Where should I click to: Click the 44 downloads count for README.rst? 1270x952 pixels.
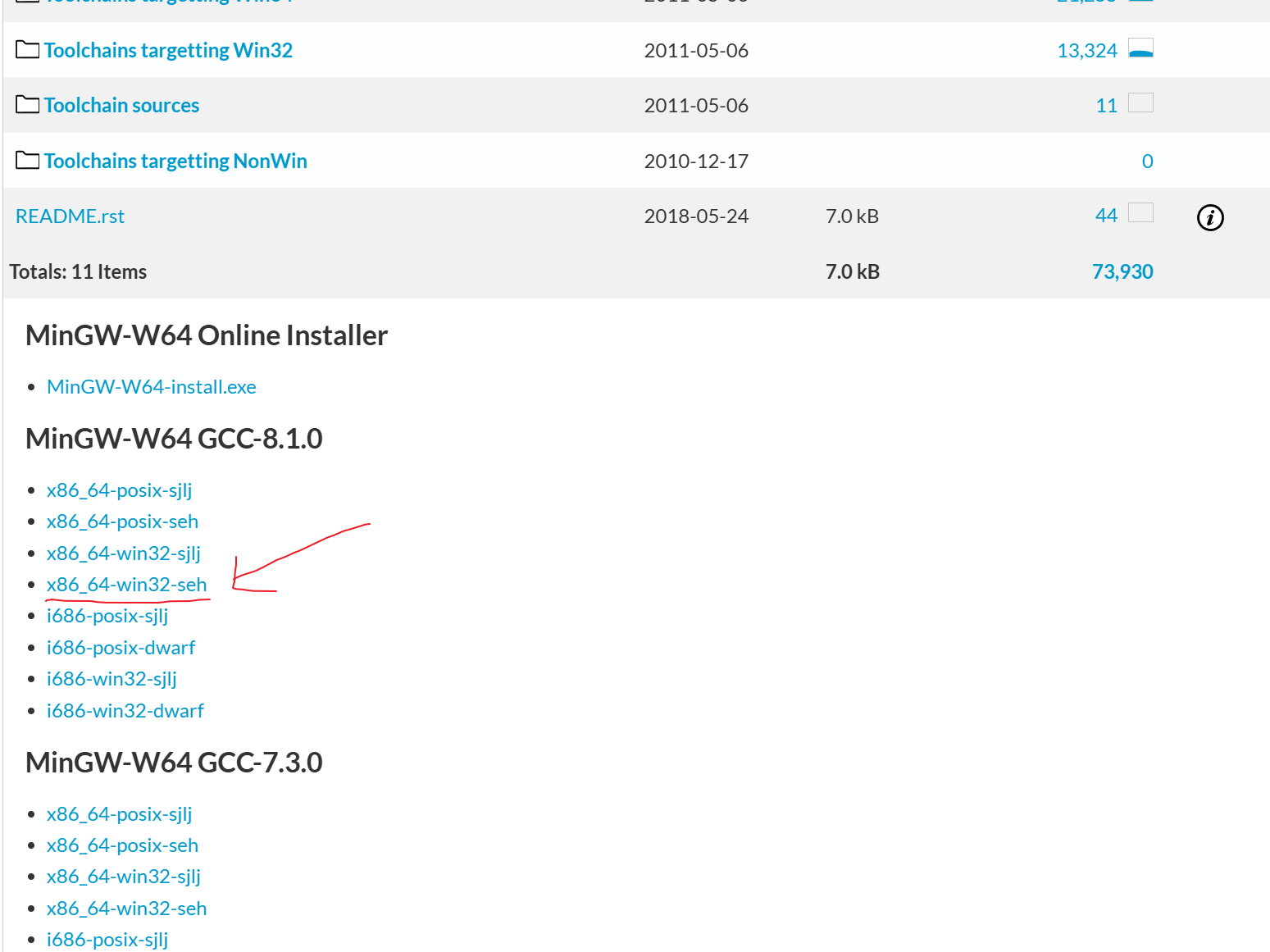point(1107,216)
